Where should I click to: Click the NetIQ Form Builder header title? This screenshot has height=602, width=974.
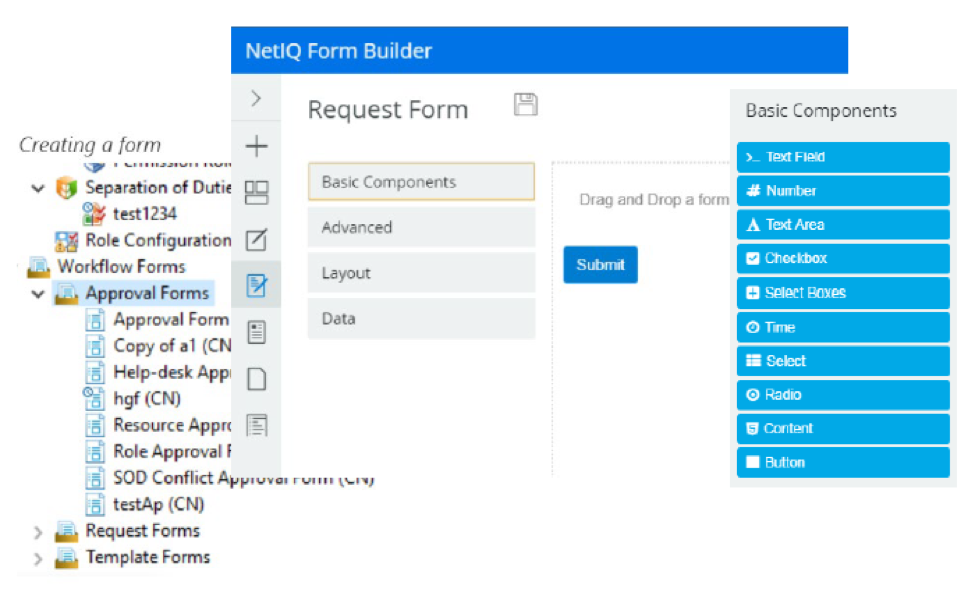tap(339, 51)
